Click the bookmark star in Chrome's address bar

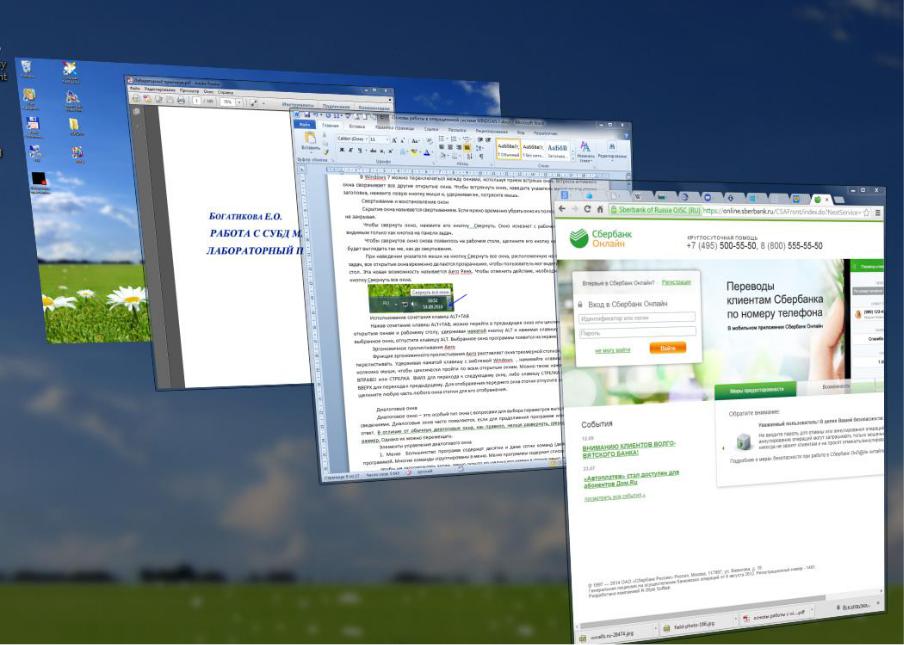[x=867, y=212]
